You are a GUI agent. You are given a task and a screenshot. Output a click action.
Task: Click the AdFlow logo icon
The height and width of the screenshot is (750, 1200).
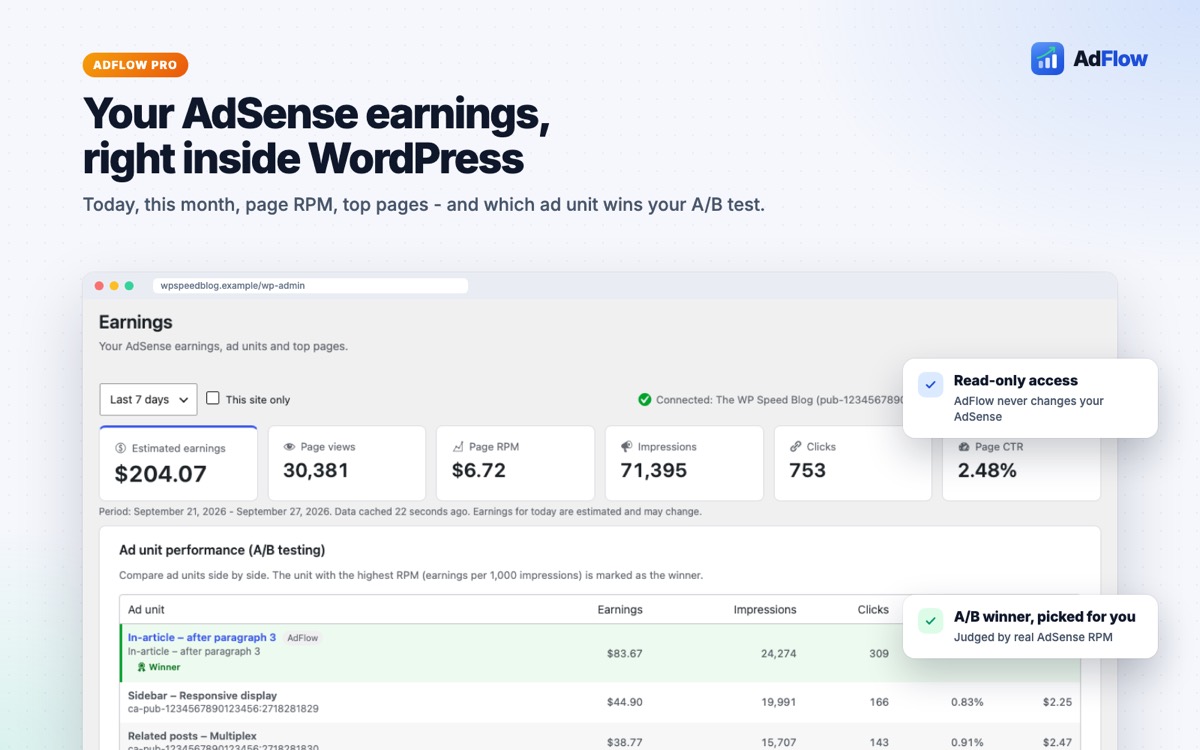[x=1047, y=59]
